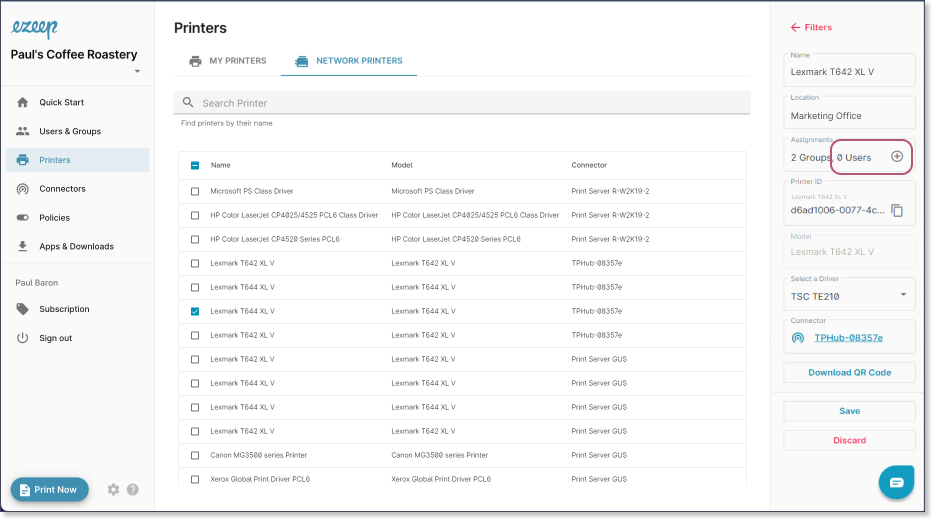The width and height of the screenshot is (933, 520).
Task: Click the Save button
Action: [x=849, y=411]
